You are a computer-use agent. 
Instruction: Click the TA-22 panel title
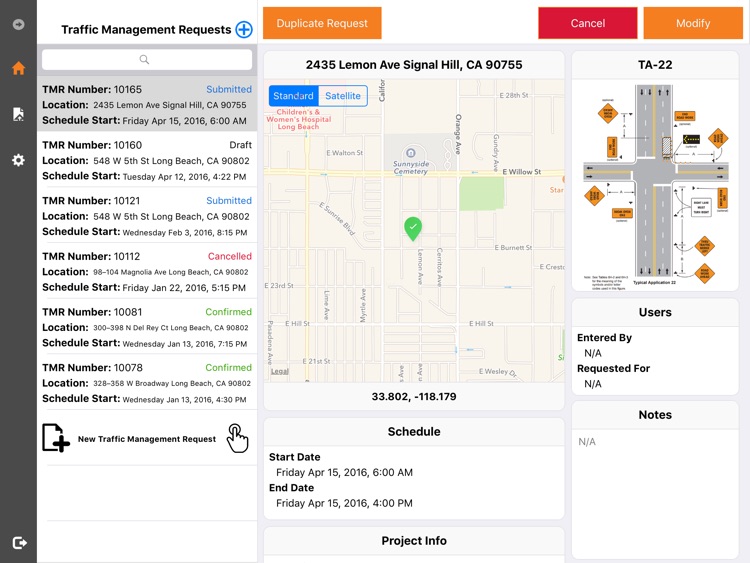pos(655,65)
